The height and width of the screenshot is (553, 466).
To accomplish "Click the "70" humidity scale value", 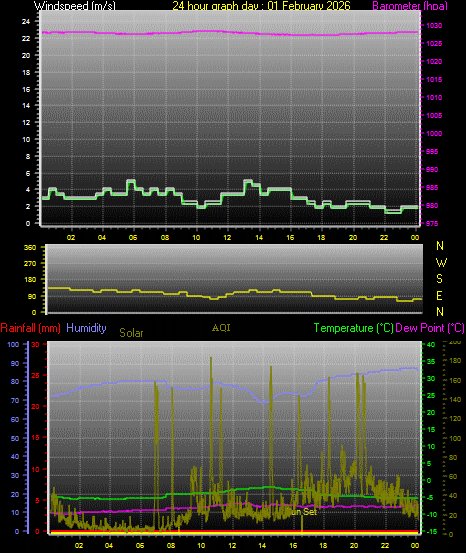I will point(15,401).
